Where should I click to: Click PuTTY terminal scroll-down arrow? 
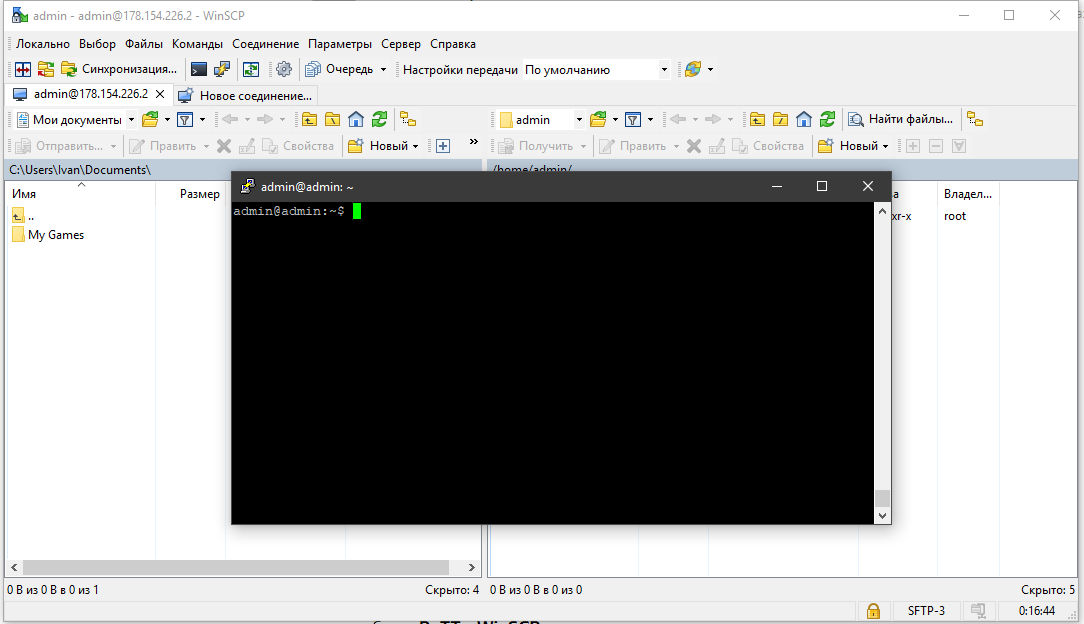click(882, 516)
